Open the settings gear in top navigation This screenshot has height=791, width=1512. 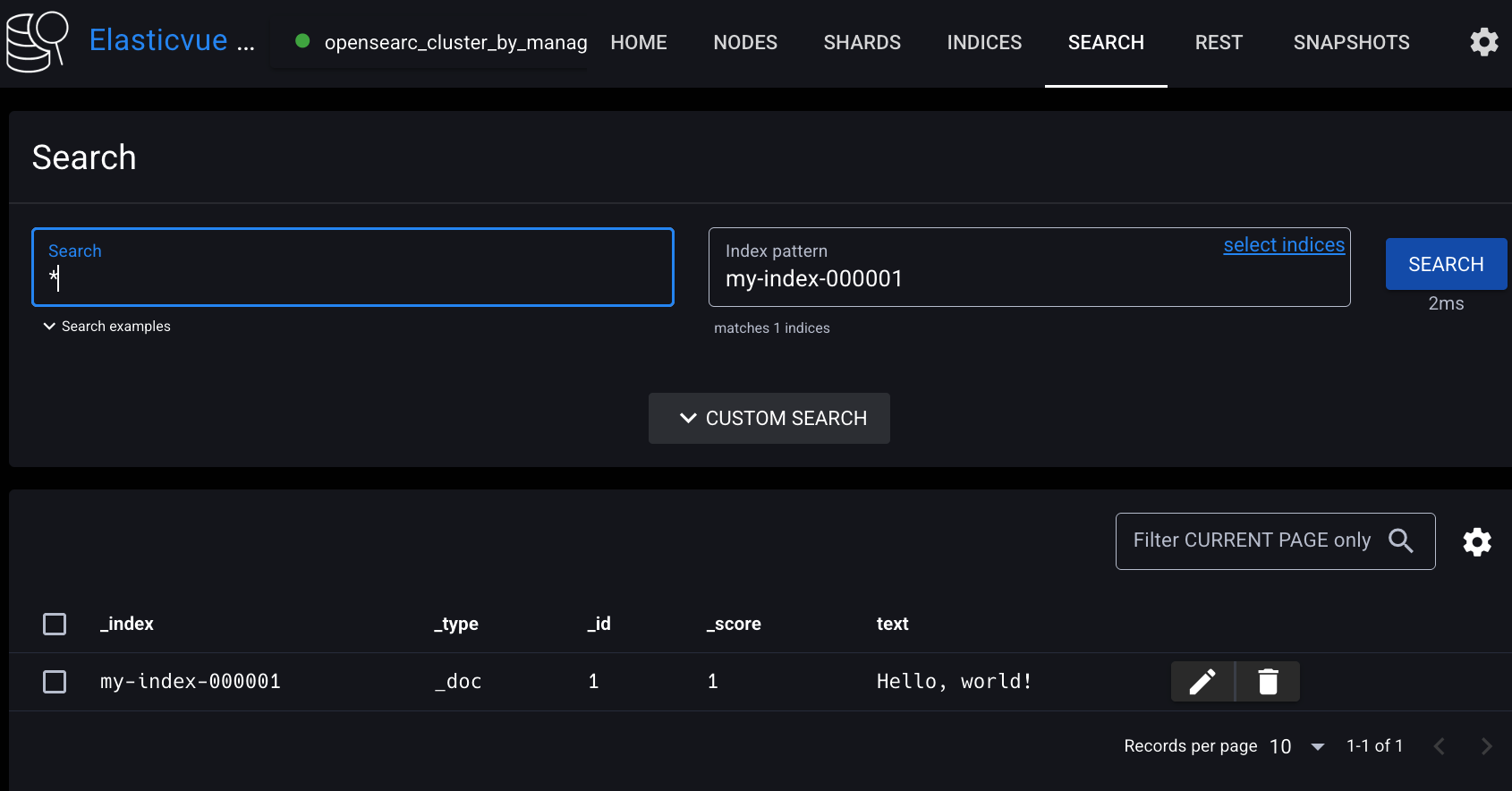[x=1484, y=42]
